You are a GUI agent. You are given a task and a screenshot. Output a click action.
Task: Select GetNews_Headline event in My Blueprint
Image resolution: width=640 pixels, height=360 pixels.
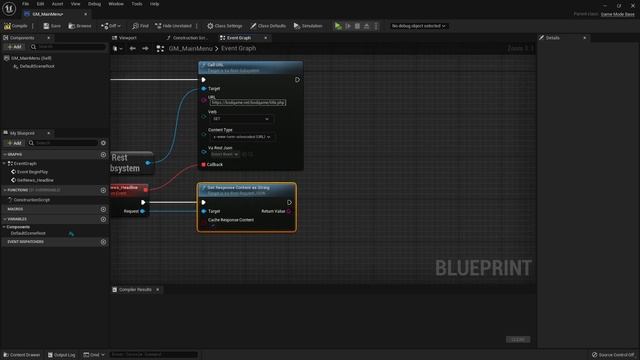click(35, 180)
